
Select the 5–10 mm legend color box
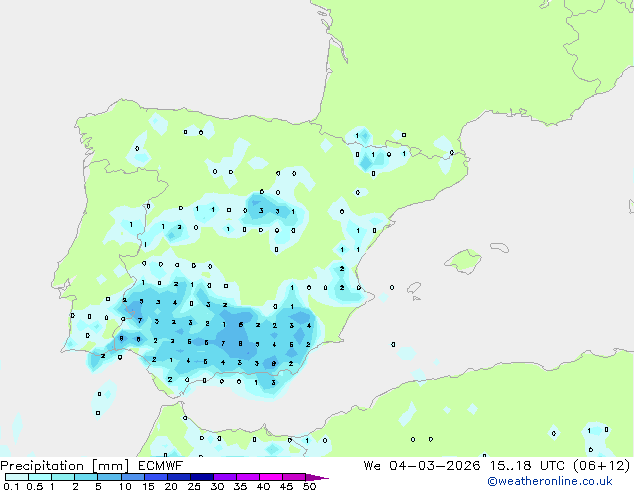pyautogui.click(x=109, y=477)
